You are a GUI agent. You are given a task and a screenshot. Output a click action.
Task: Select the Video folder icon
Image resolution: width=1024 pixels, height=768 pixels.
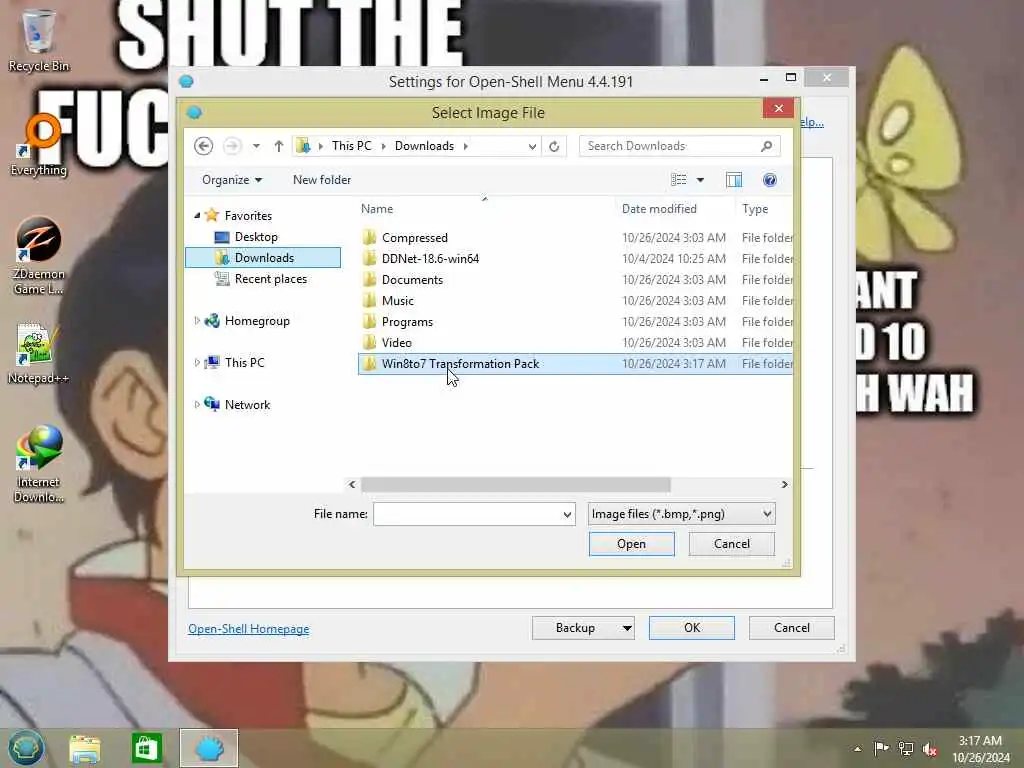pyautogui.click(x=370, y=342)
